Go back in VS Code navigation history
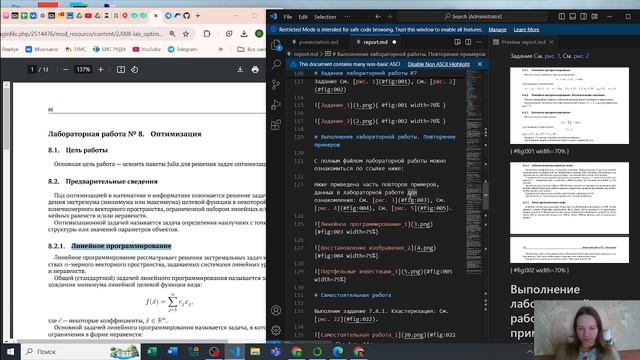 (378, 17)
